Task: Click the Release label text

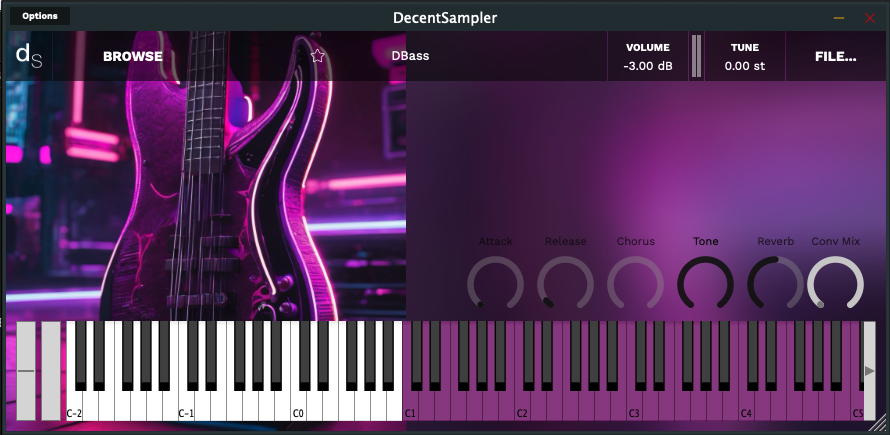Action: tap(565, 241)
